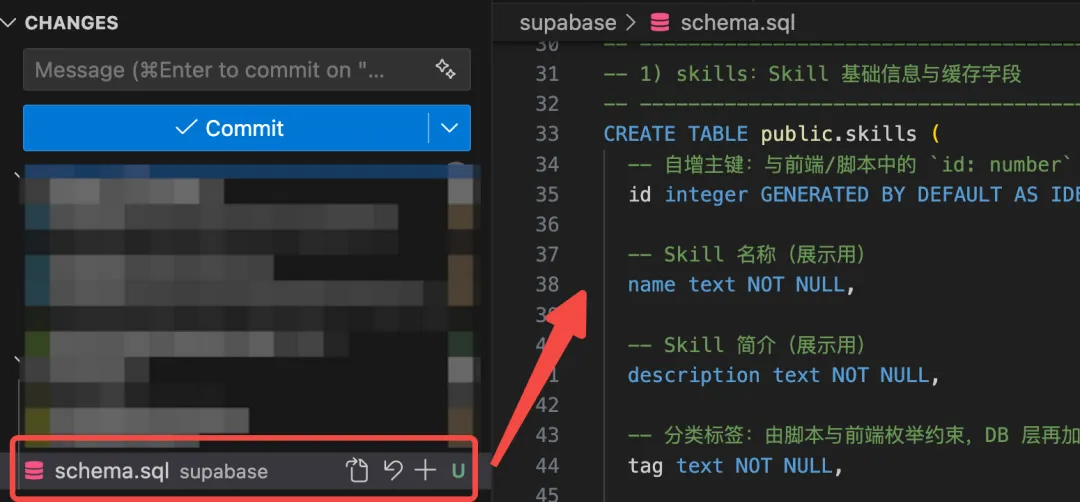Image resolution: width=1080 pixels, height=502 pixels.
Task: Collapse the CHANGES section chevron
Action: pyautogui.click(x=9, y=23)
